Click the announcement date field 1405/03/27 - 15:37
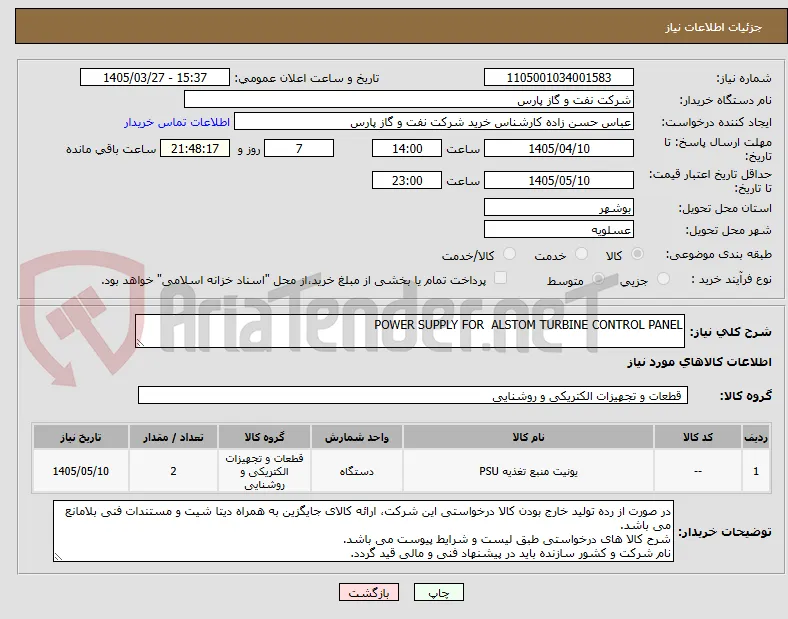 coord(155,77)
